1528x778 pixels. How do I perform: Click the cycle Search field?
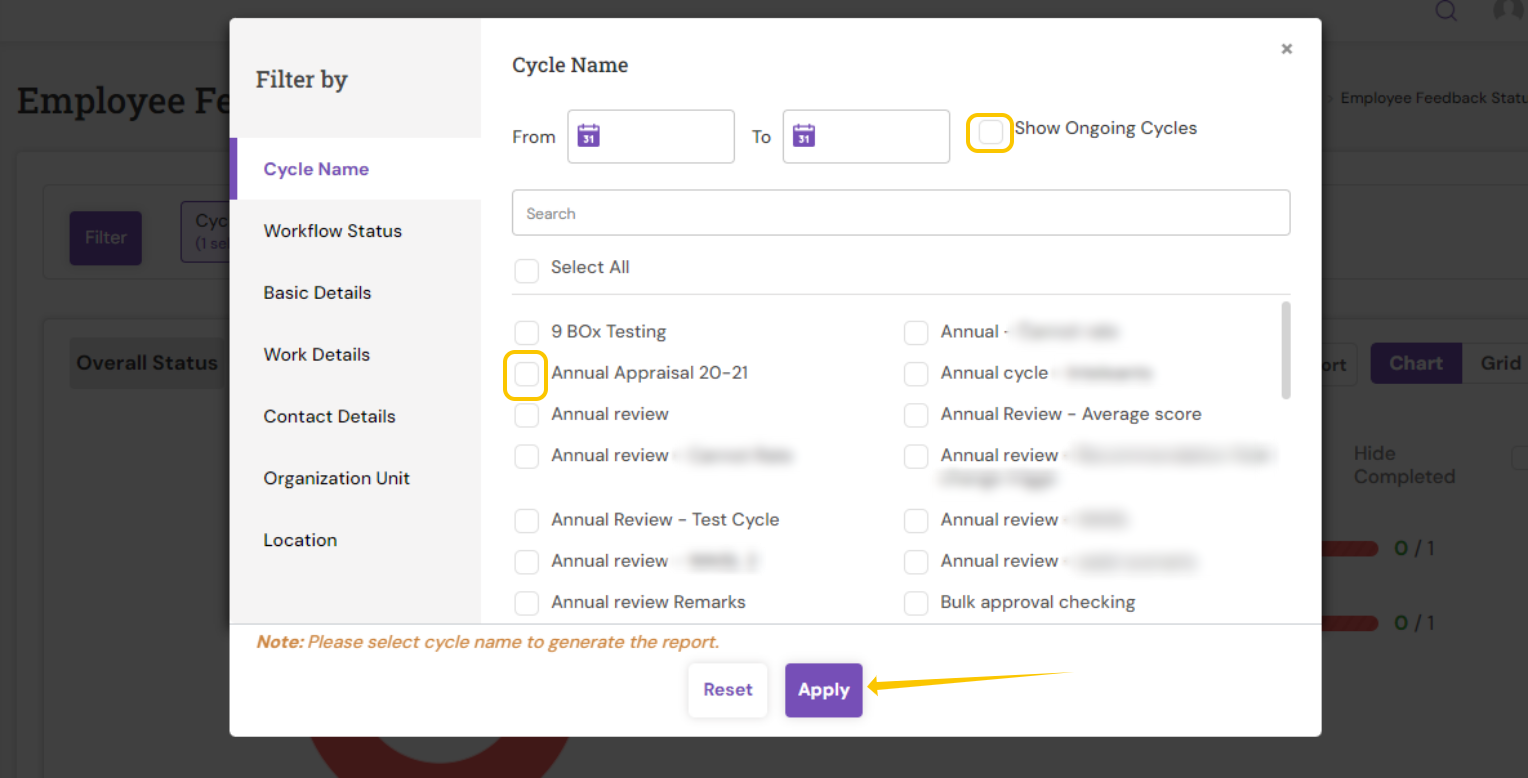coord(901,213)
